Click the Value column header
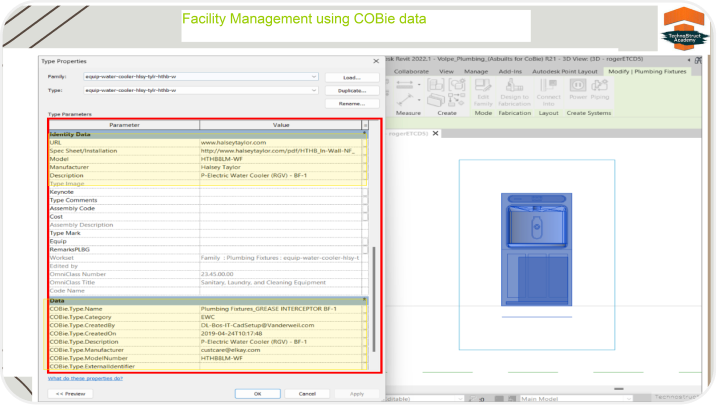The width and height of the screenshot is (717, 405). (281, 125)
